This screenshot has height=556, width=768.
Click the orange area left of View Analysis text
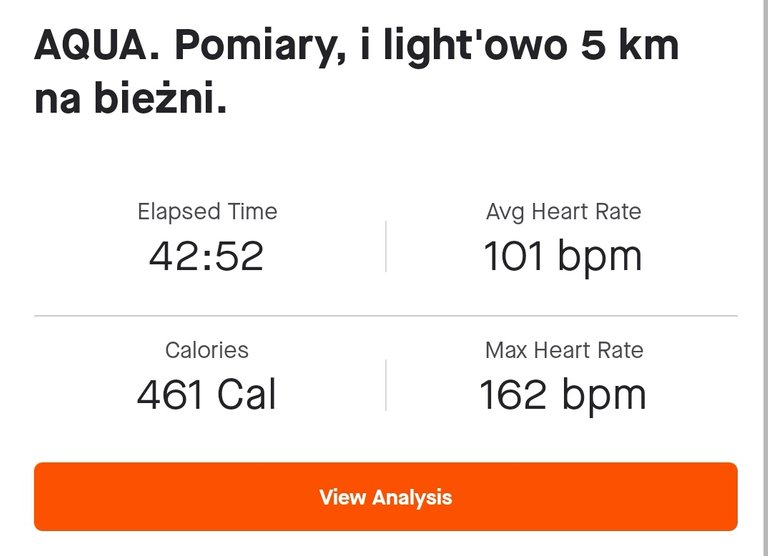click(176, 496)
